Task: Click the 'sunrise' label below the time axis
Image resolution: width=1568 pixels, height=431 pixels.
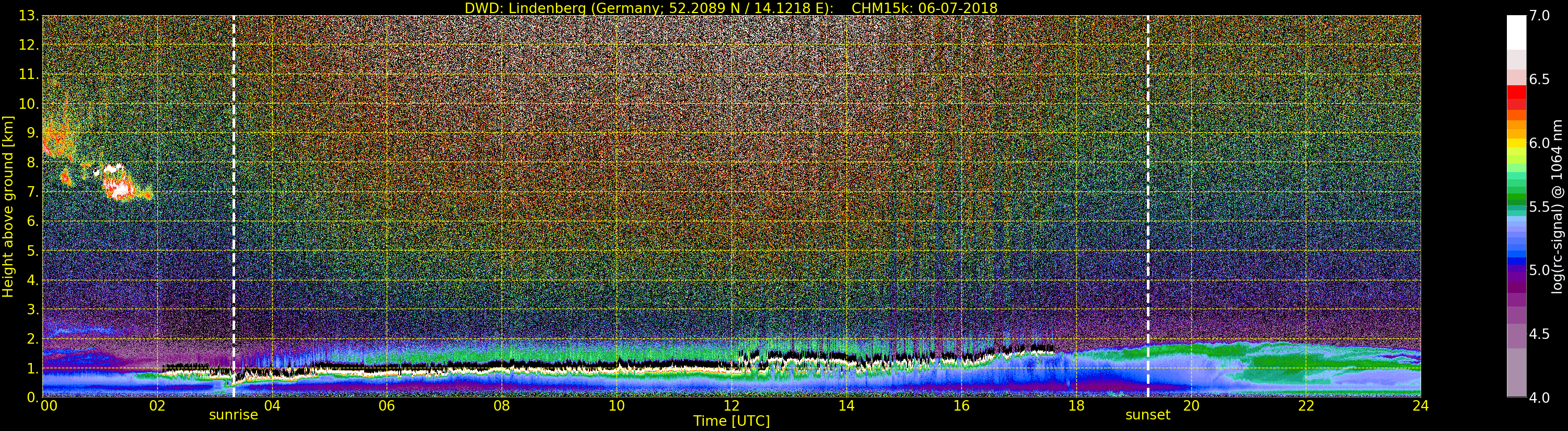Action: tap(234, 415)
